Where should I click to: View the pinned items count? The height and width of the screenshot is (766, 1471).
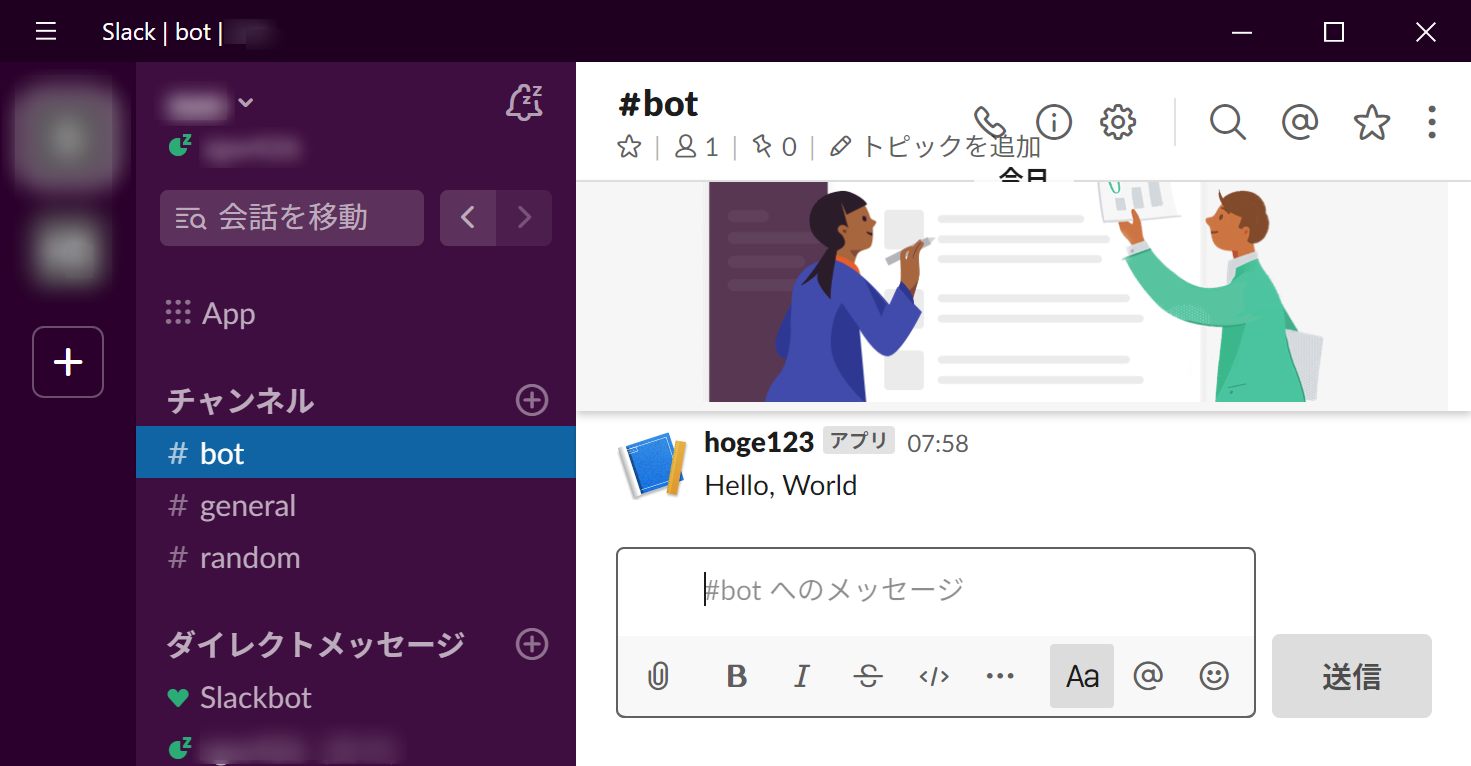pyautogui.click(x=774, y=148)
